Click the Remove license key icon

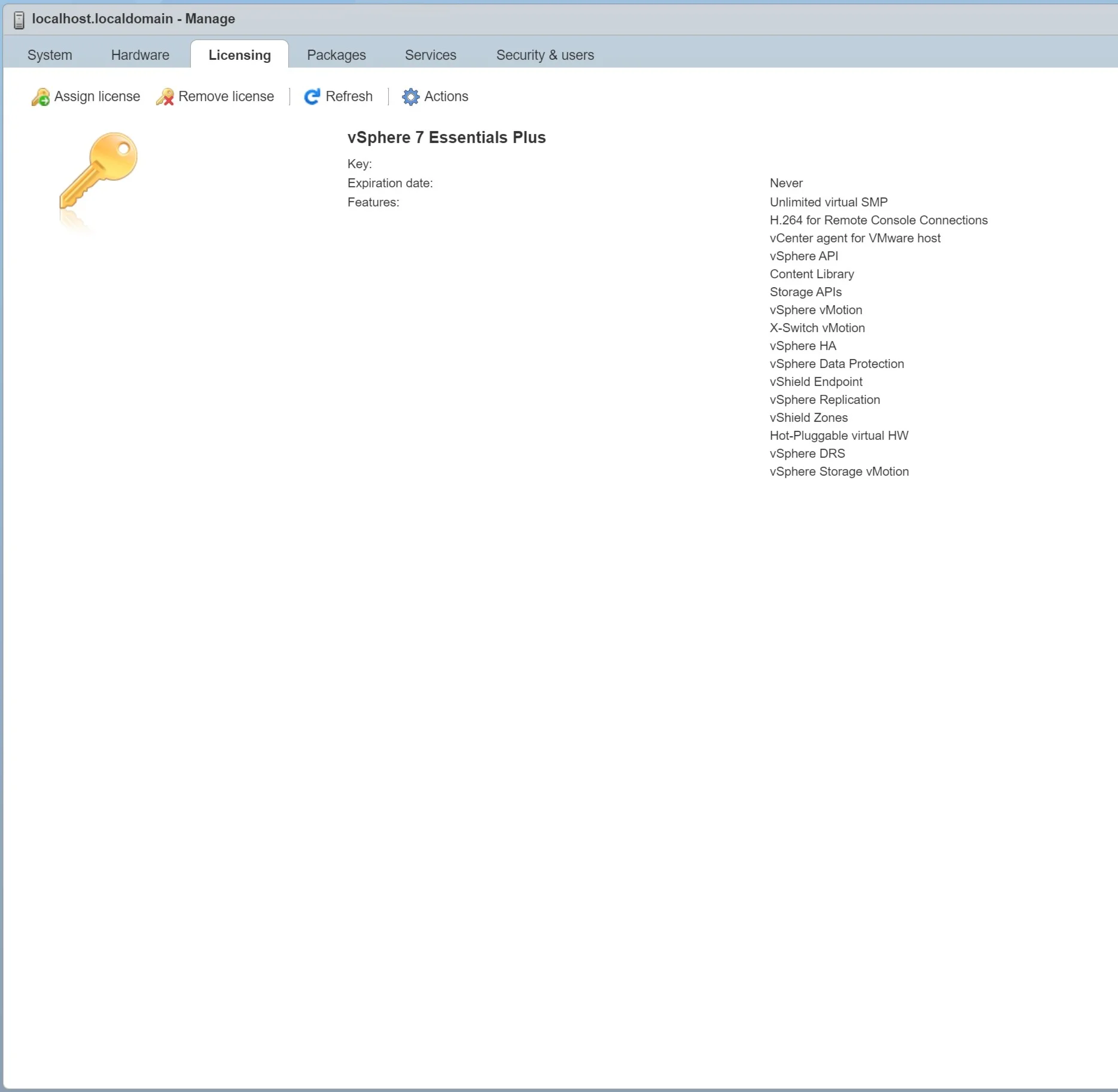click(x=165, y=97)
